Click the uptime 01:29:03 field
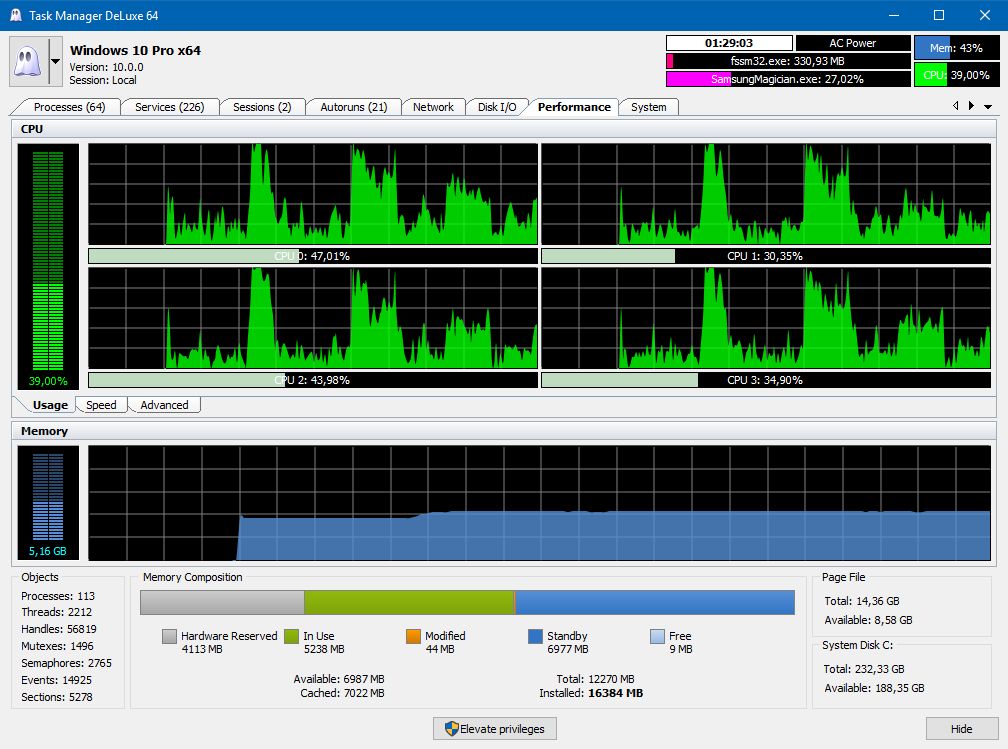 pyautogui.click(x=729, y=43)
